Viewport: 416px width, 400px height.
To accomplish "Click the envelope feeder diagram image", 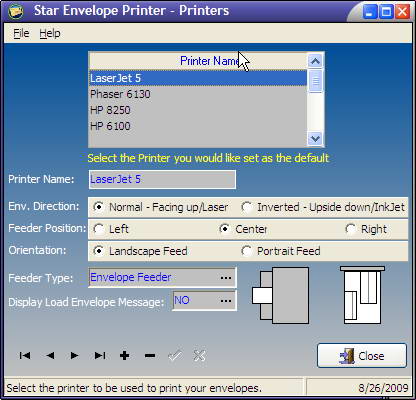I will 280,295.
